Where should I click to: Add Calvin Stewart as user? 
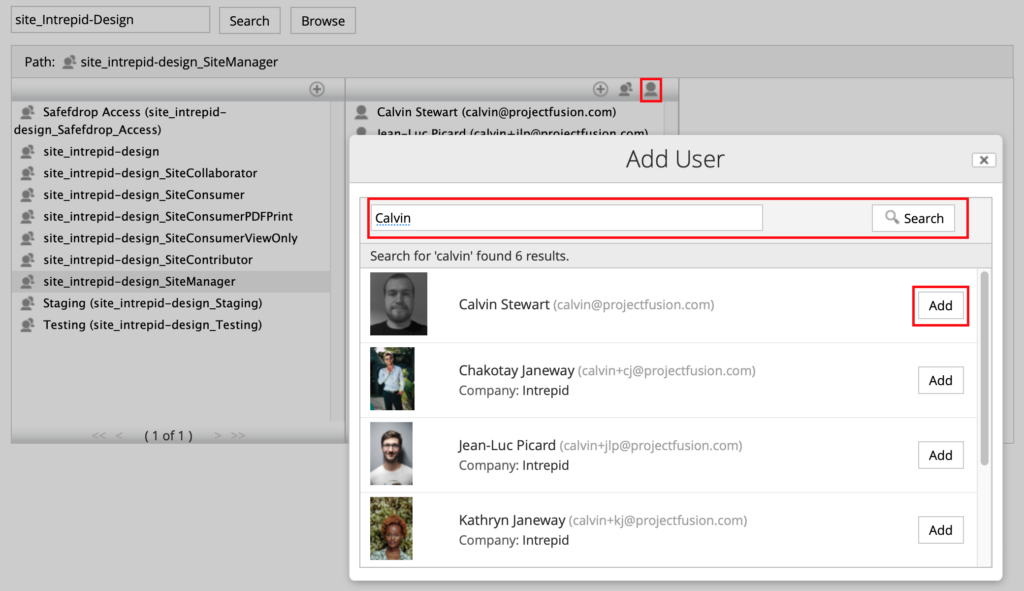click(940, 306)
